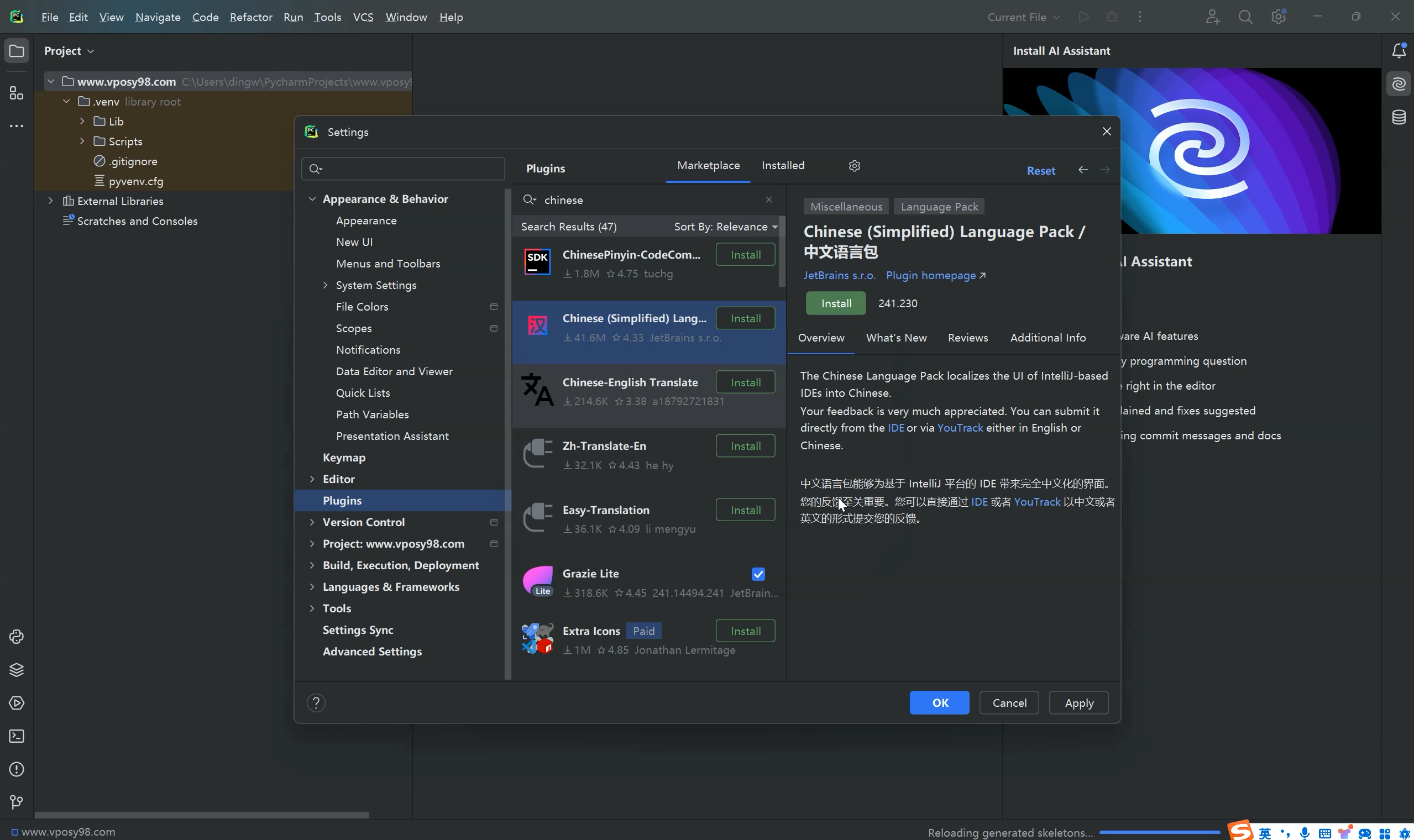
Task: Expand the Editor settings section
Action: pyautogui.click(x=312, y=479)
